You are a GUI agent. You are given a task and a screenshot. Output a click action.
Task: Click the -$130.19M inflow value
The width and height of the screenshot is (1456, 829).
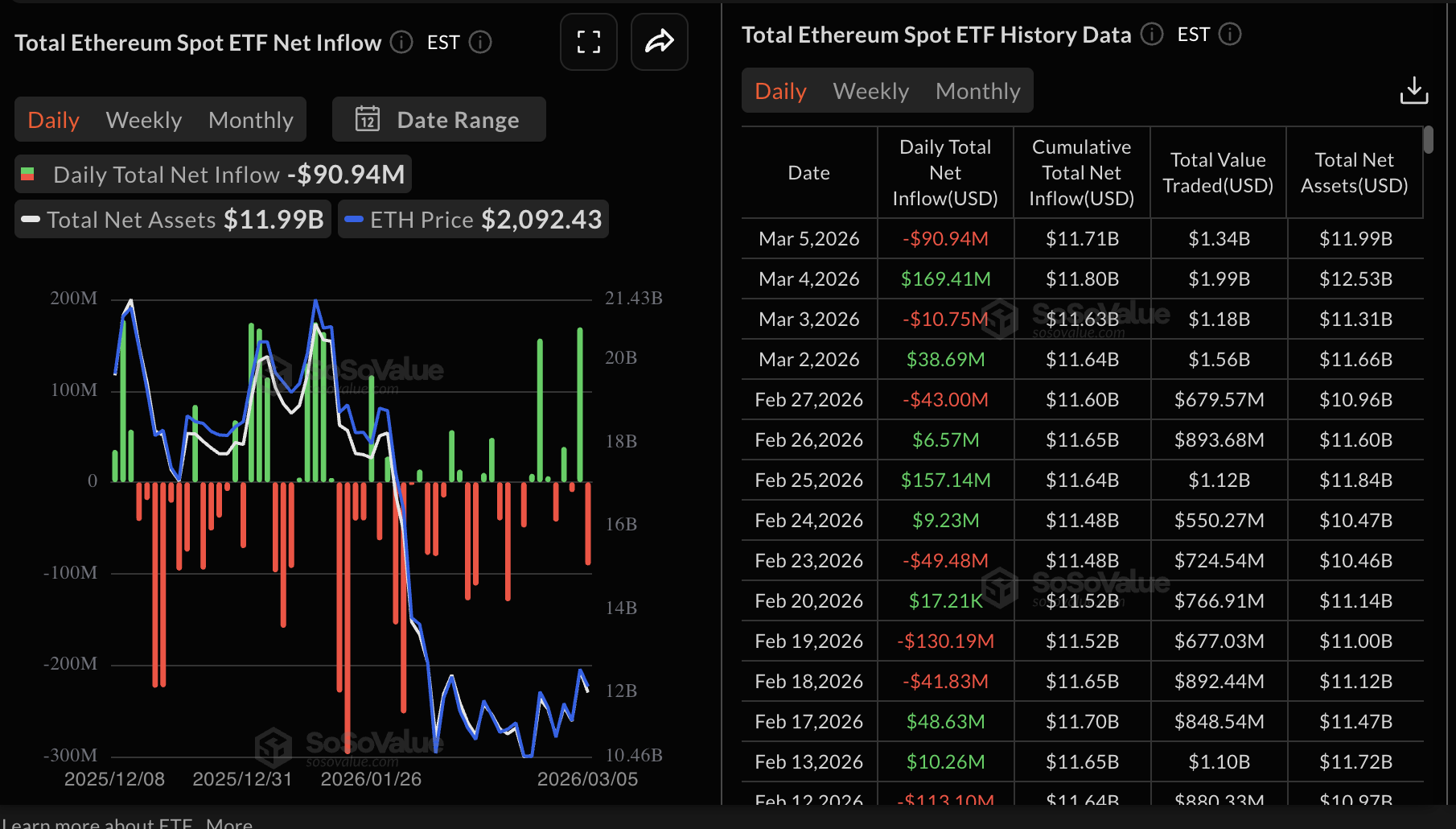tap(945, 641)
